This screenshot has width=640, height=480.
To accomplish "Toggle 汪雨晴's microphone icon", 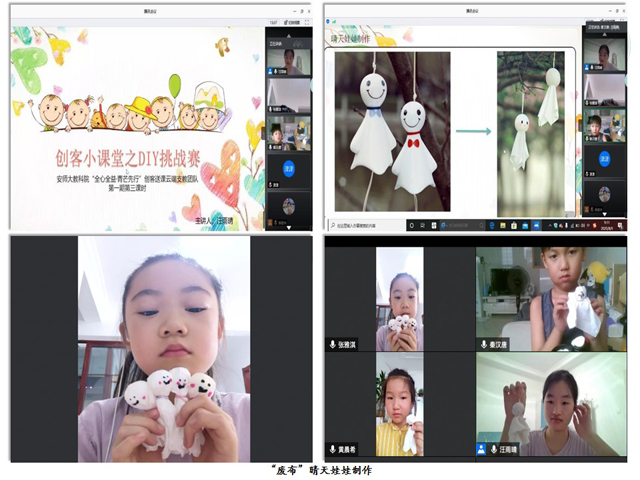I will (494, 449).
